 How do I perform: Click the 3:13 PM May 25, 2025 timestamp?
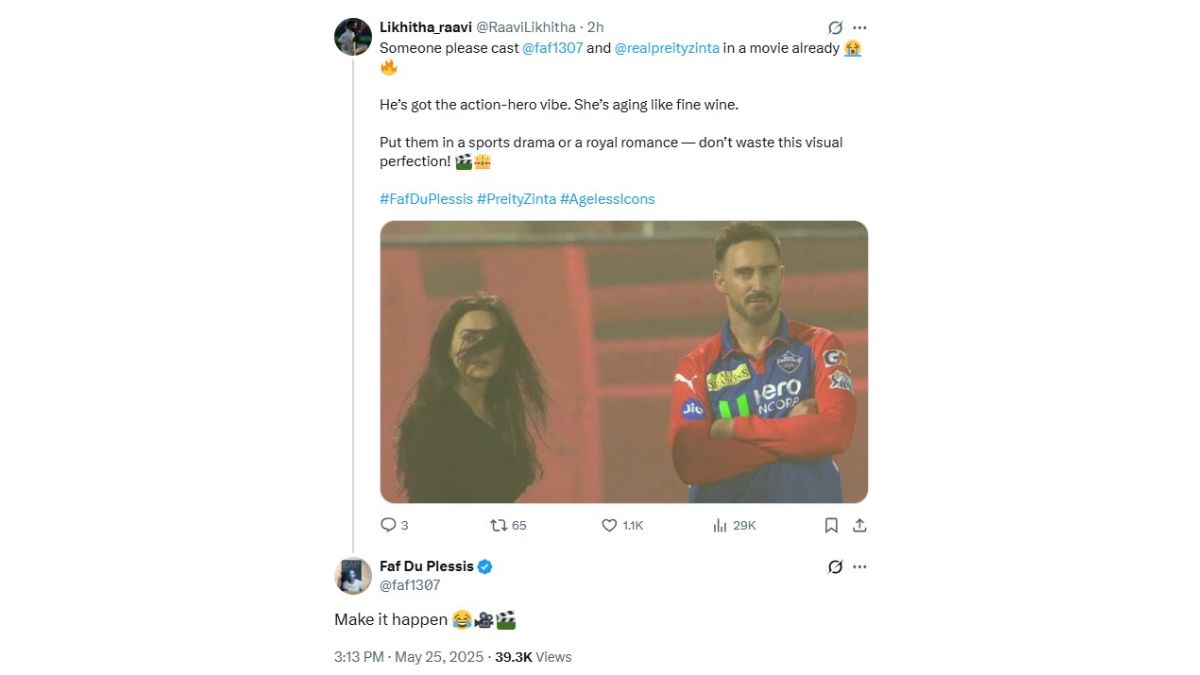(408, 657)
